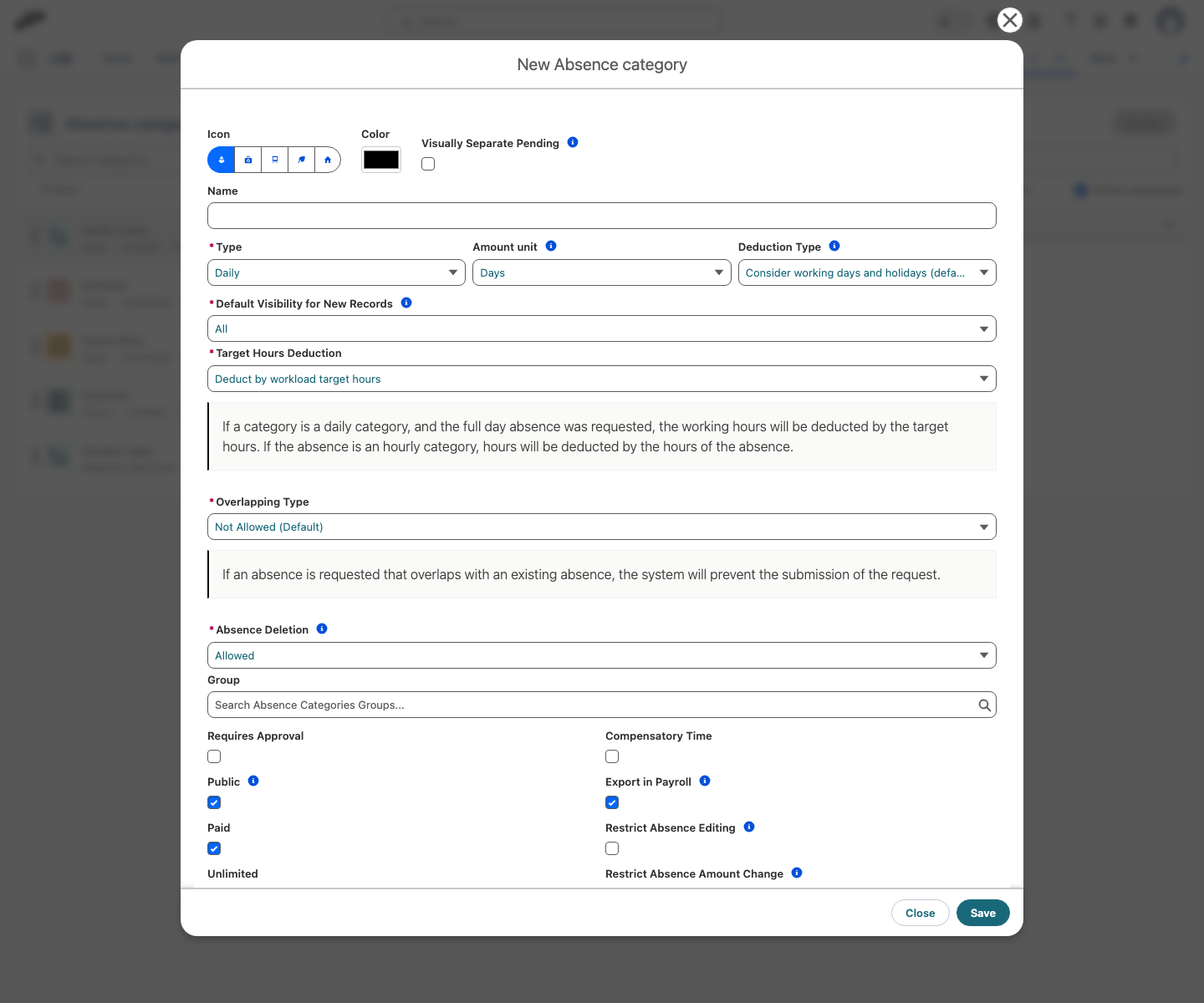Select the first (highlighted) icon option

222,160
